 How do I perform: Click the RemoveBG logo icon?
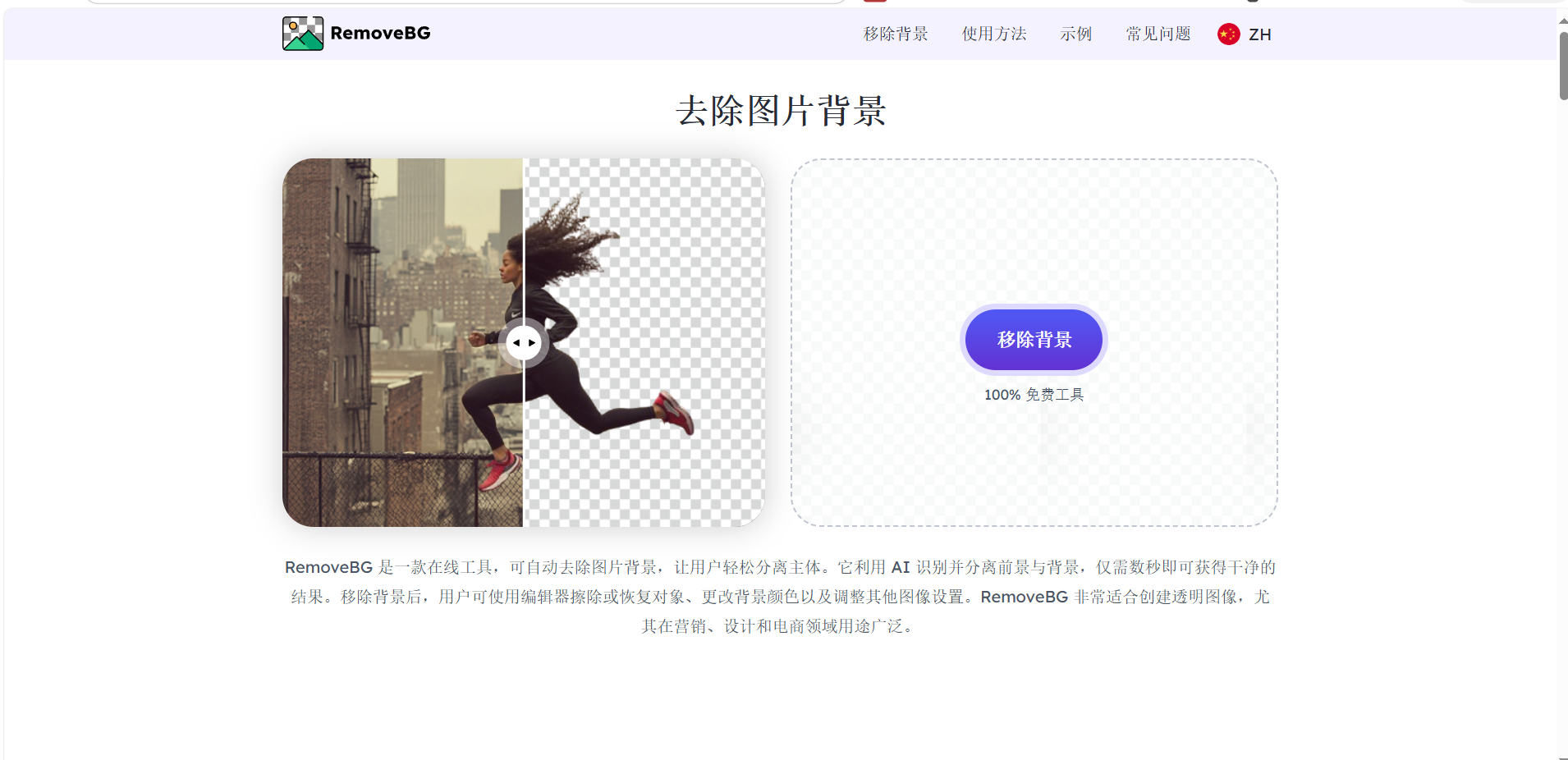(x=302, y=34)
